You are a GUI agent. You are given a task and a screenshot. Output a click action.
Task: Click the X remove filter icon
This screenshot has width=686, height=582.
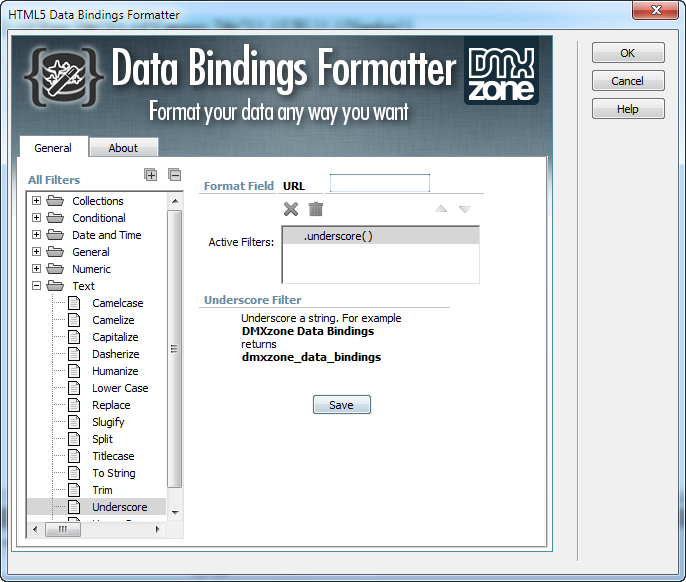(291, 209)
